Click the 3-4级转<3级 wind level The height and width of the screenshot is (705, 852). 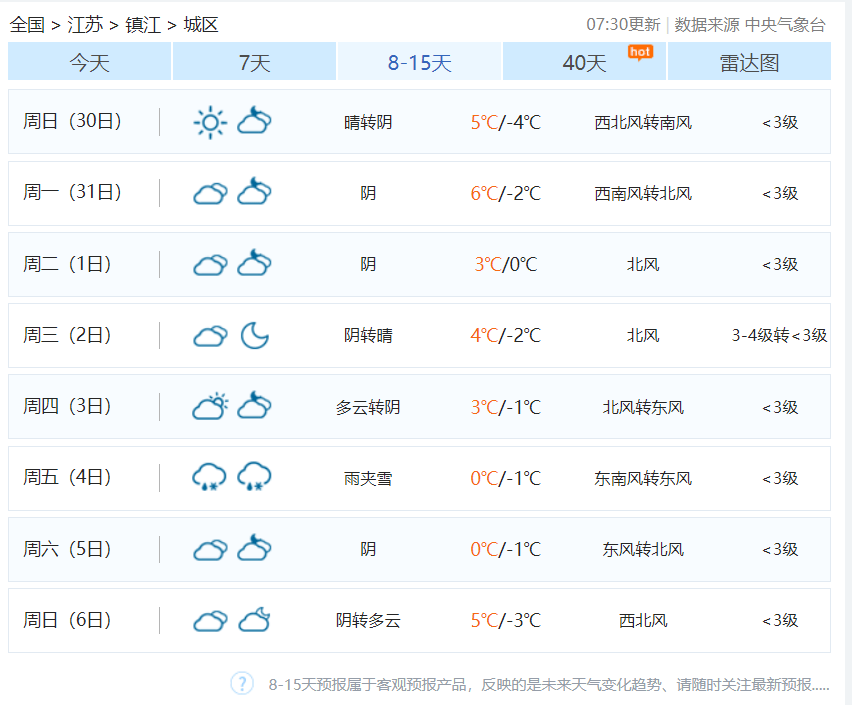779,335
